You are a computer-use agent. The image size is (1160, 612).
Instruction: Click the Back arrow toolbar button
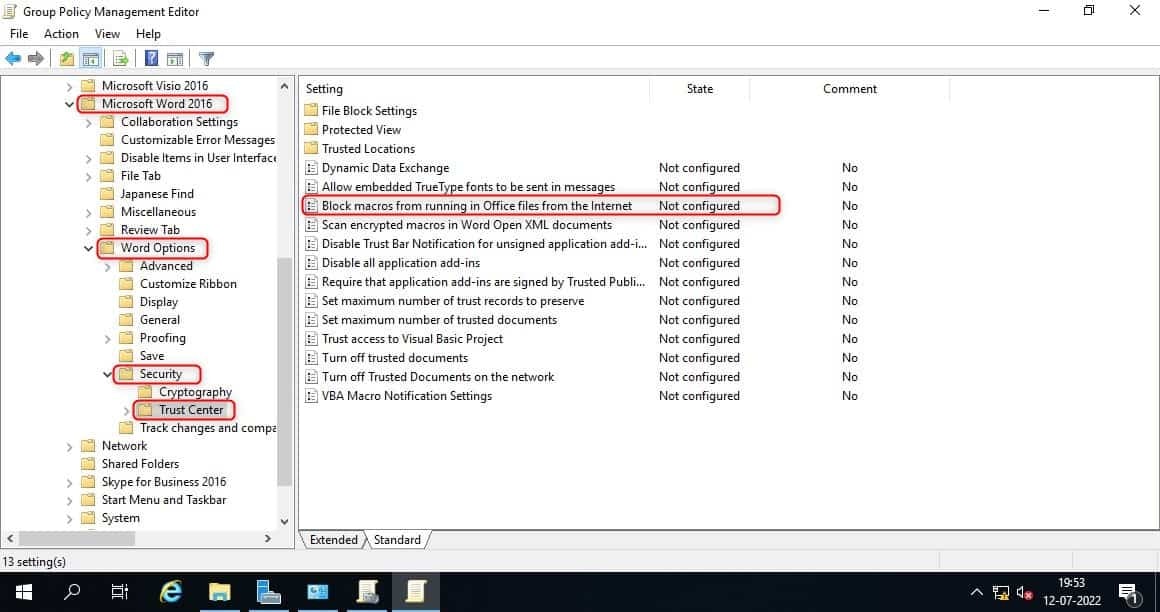click(13, 58)
